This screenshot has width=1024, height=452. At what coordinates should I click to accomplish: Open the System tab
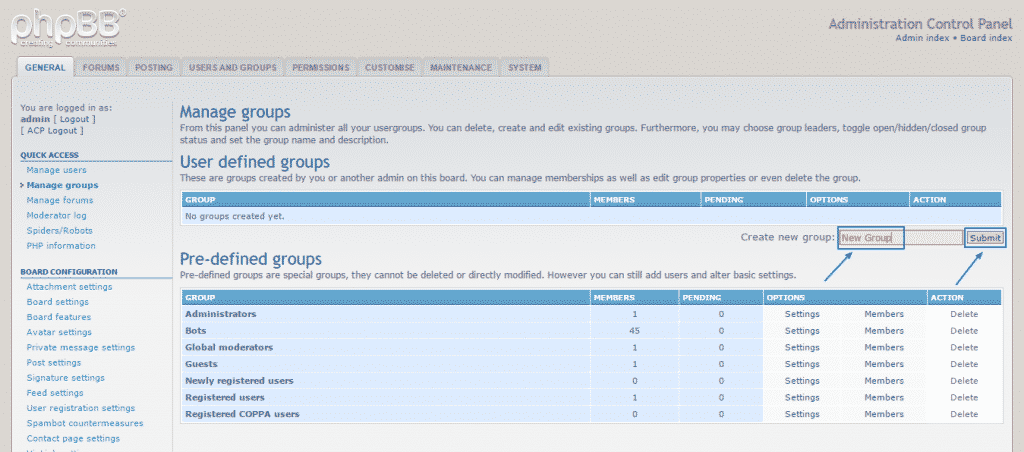(524, 67)
